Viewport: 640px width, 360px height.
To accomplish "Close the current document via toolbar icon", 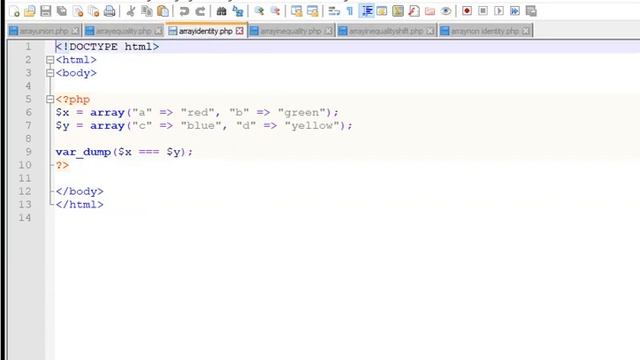I will pyautogui.click(x=78, y=11).
